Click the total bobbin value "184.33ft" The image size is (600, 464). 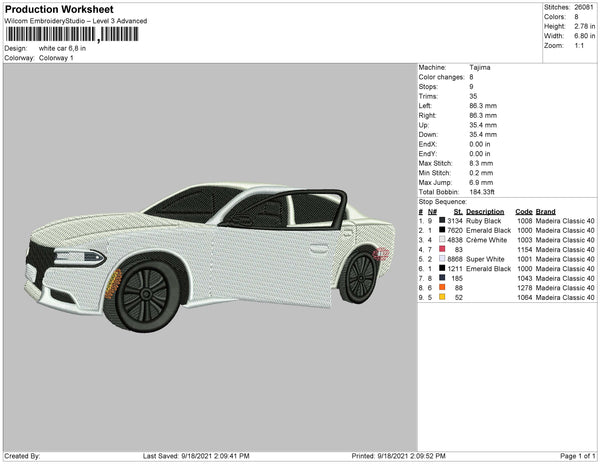click(x=482, y=192)
